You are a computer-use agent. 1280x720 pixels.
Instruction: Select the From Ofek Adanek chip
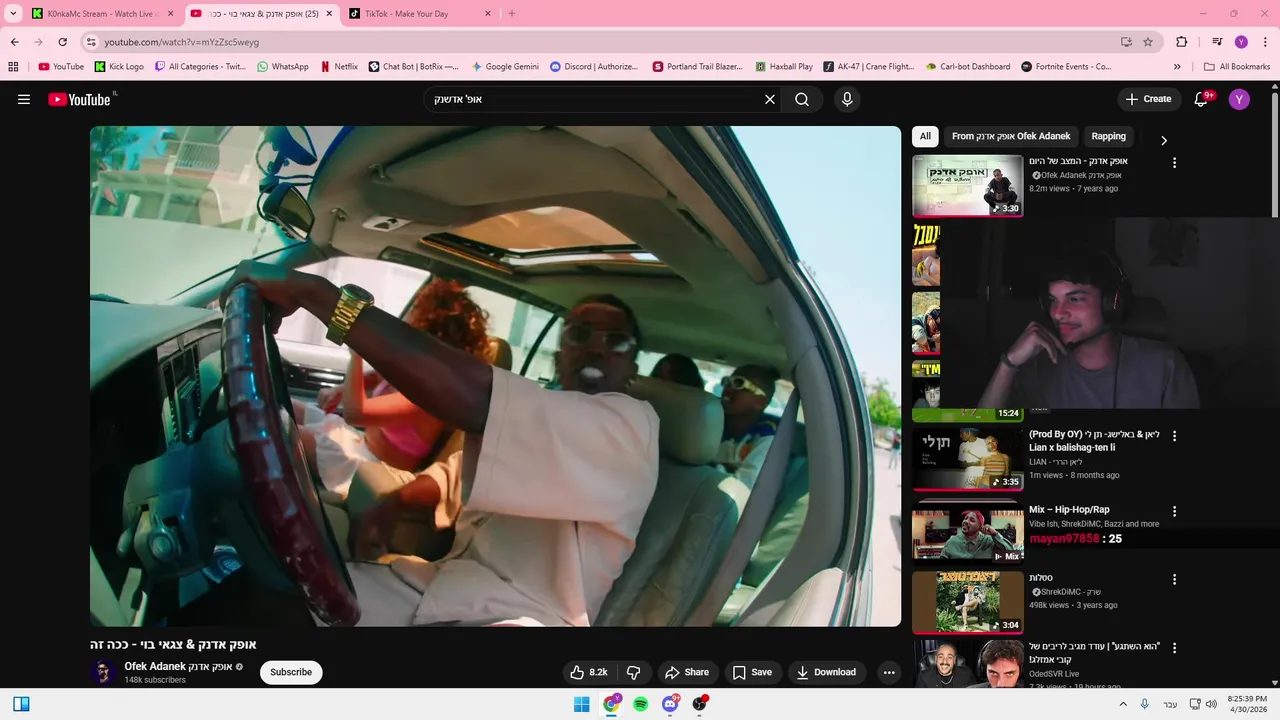[1011, 136]
